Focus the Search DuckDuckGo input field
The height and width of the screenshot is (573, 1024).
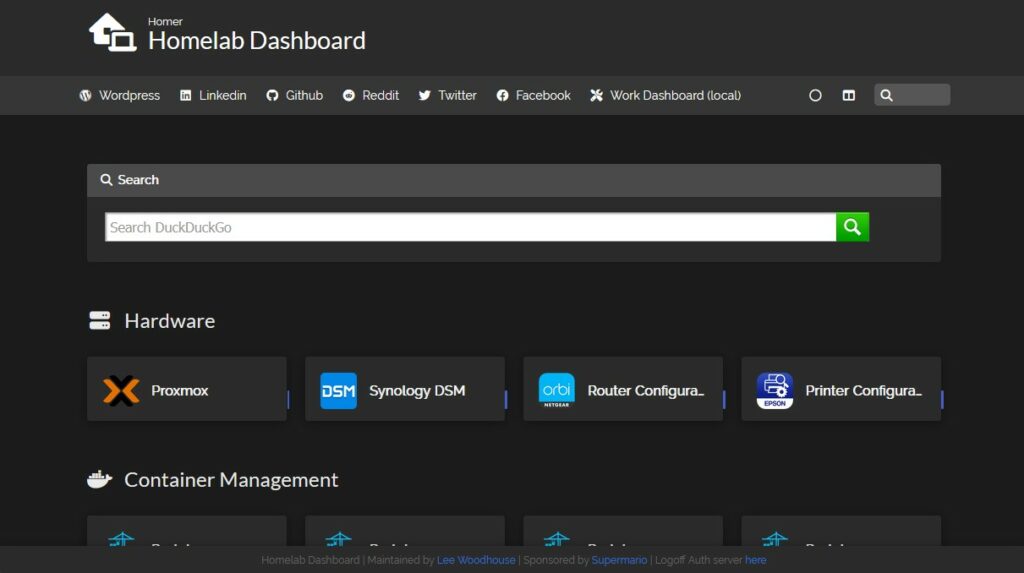click(470, 227)
